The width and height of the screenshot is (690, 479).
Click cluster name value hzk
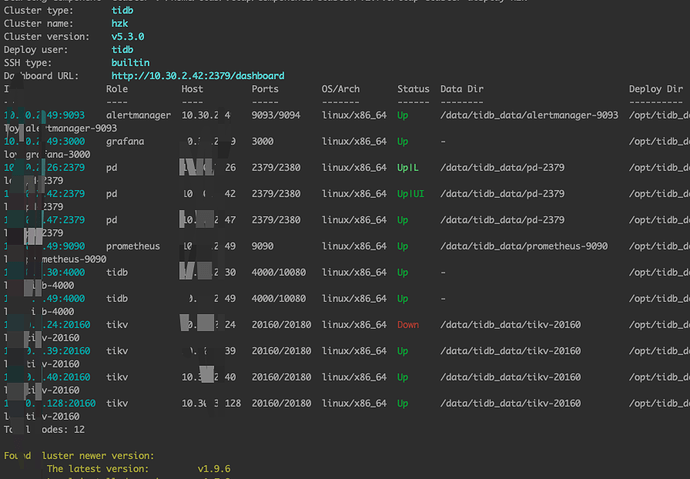click(x=120, y=23)
